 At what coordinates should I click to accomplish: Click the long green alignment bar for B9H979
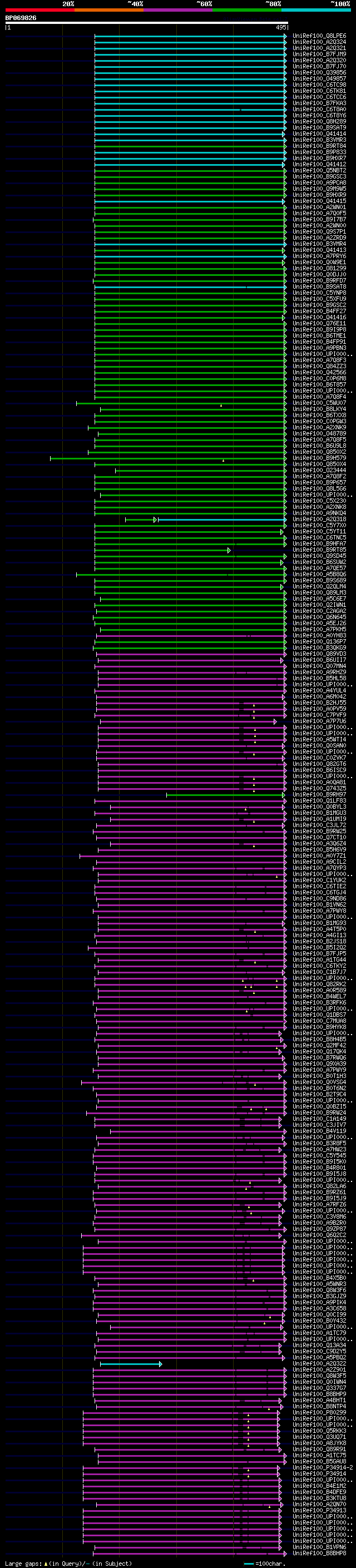[168, 458]
